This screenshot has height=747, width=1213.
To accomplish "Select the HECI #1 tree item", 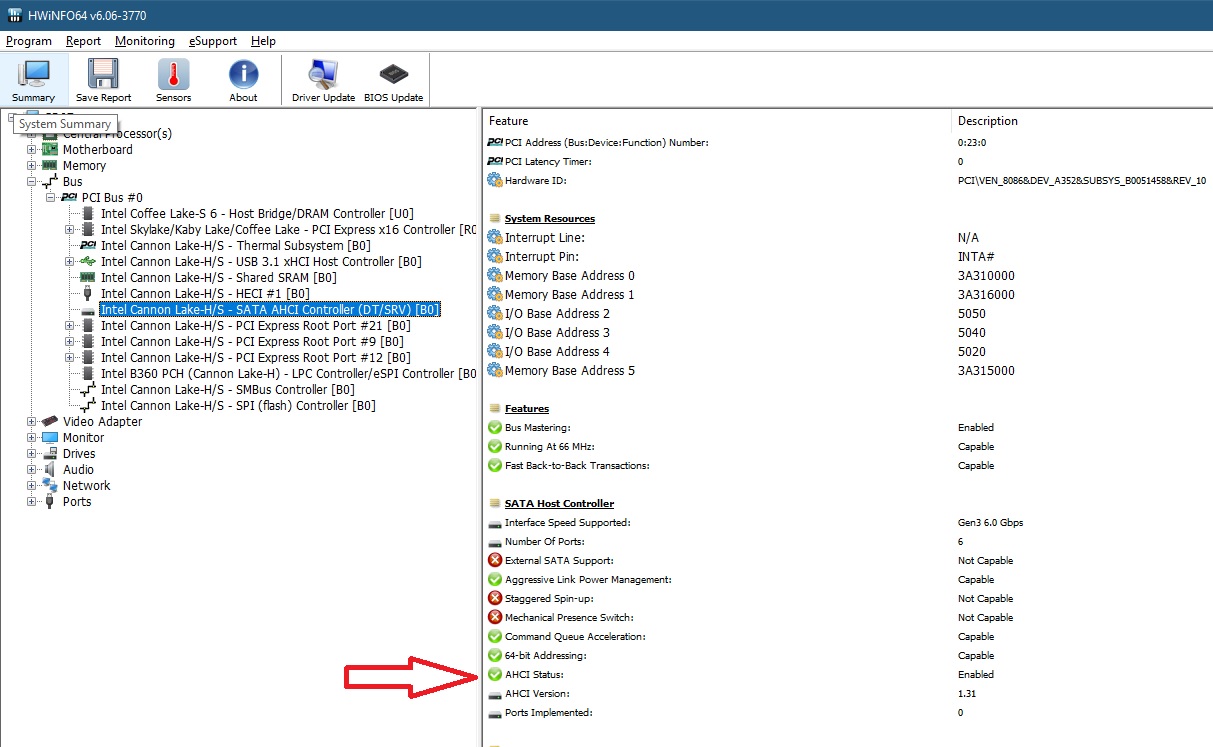I will (x=206, y=293).
